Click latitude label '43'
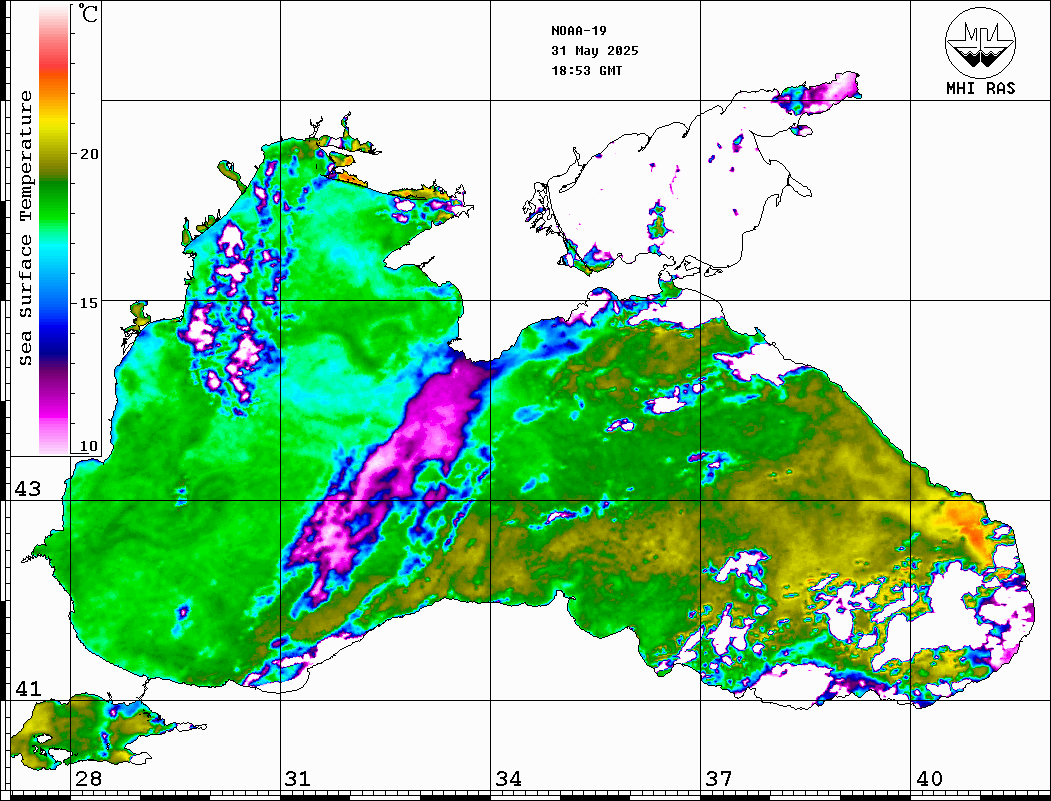Image resolution: width=1051 pixels, height=801 pixels. pyautogui.click(x=28, y=489)
